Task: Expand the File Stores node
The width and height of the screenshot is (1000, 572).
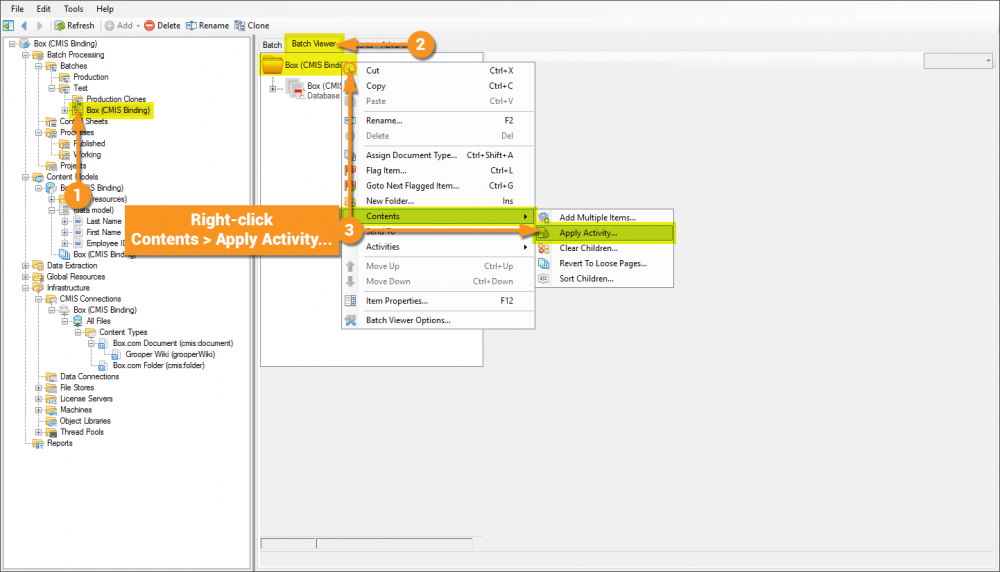Action: 38,388
